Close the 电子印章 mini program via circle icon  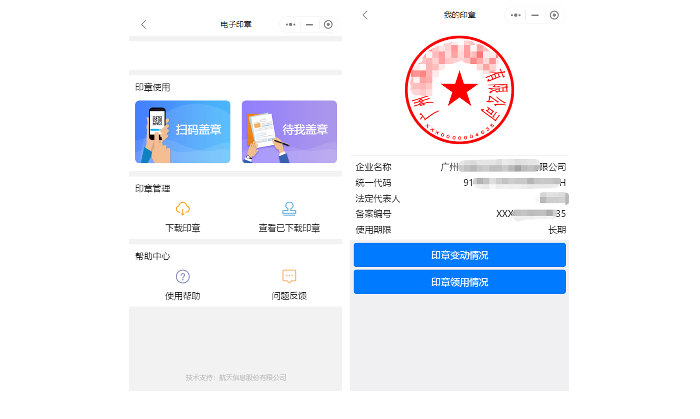(x=327, y=24)
